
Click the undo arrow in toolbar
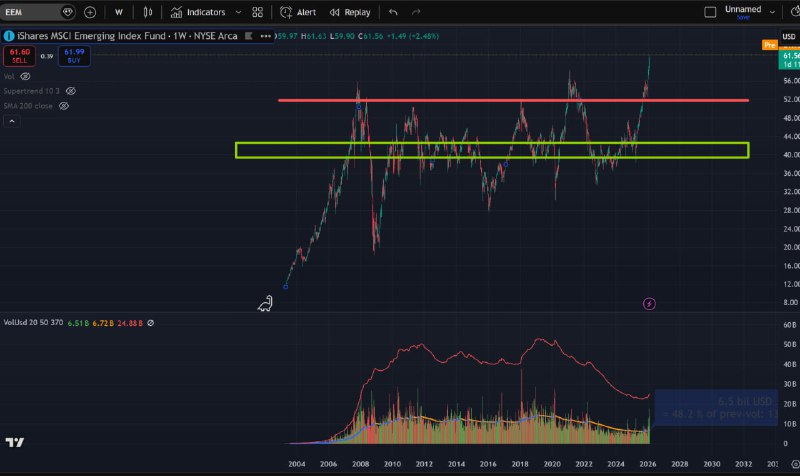[393, 12]
